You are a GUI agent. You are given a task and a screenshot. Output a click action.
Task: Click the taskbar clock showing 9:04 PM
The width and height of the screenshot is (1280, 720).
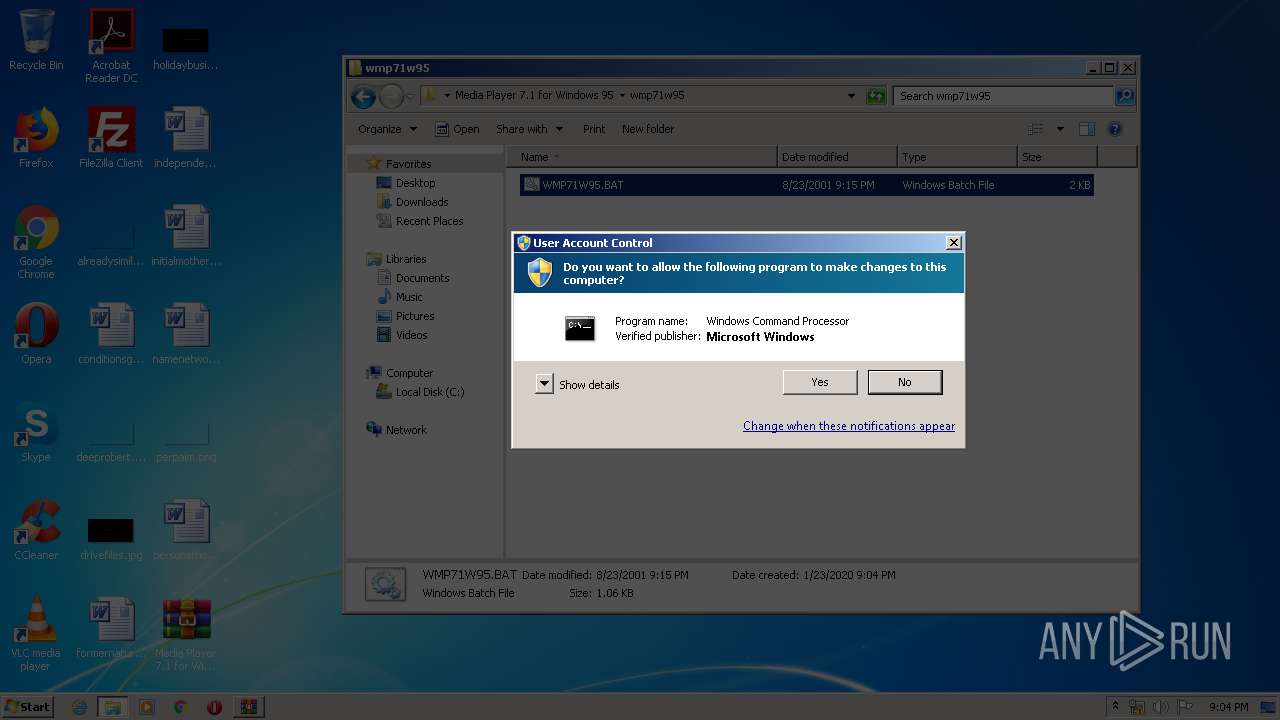pos(1228,707)
